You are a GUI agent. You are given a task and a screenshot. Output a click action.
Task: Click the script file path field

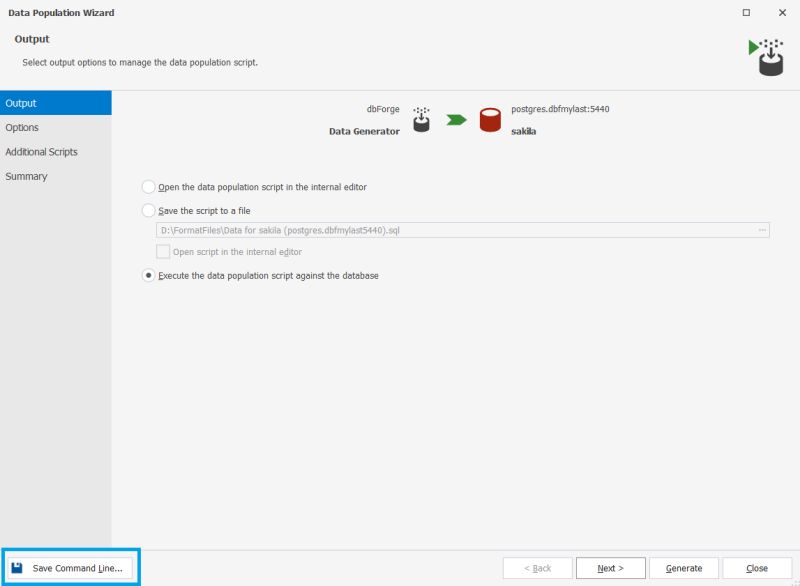(x=462, y=230)
